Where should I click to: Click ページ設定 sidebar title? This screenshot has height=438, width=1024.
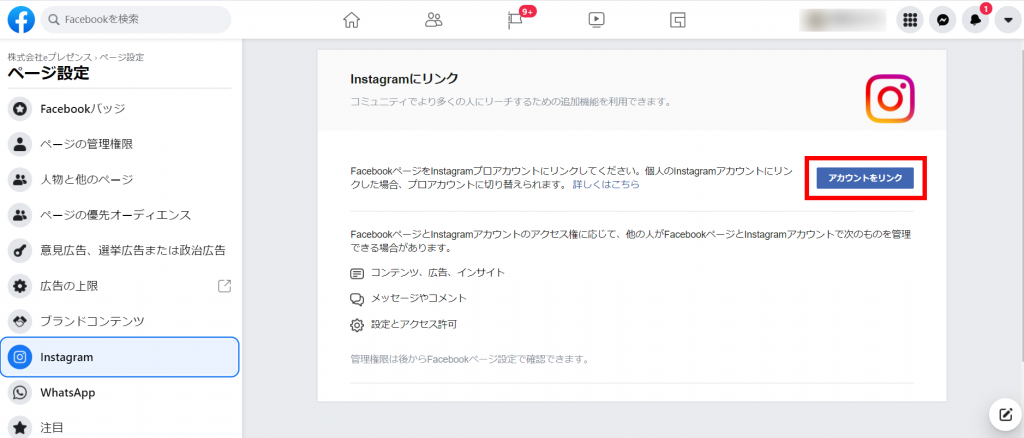point(48,73)
